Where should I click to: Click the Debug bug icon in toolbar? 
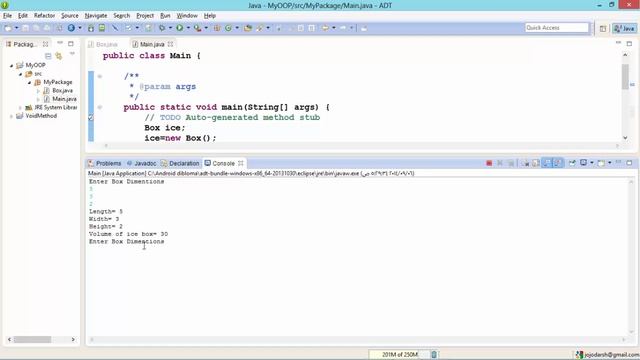[x=162, y=28]
